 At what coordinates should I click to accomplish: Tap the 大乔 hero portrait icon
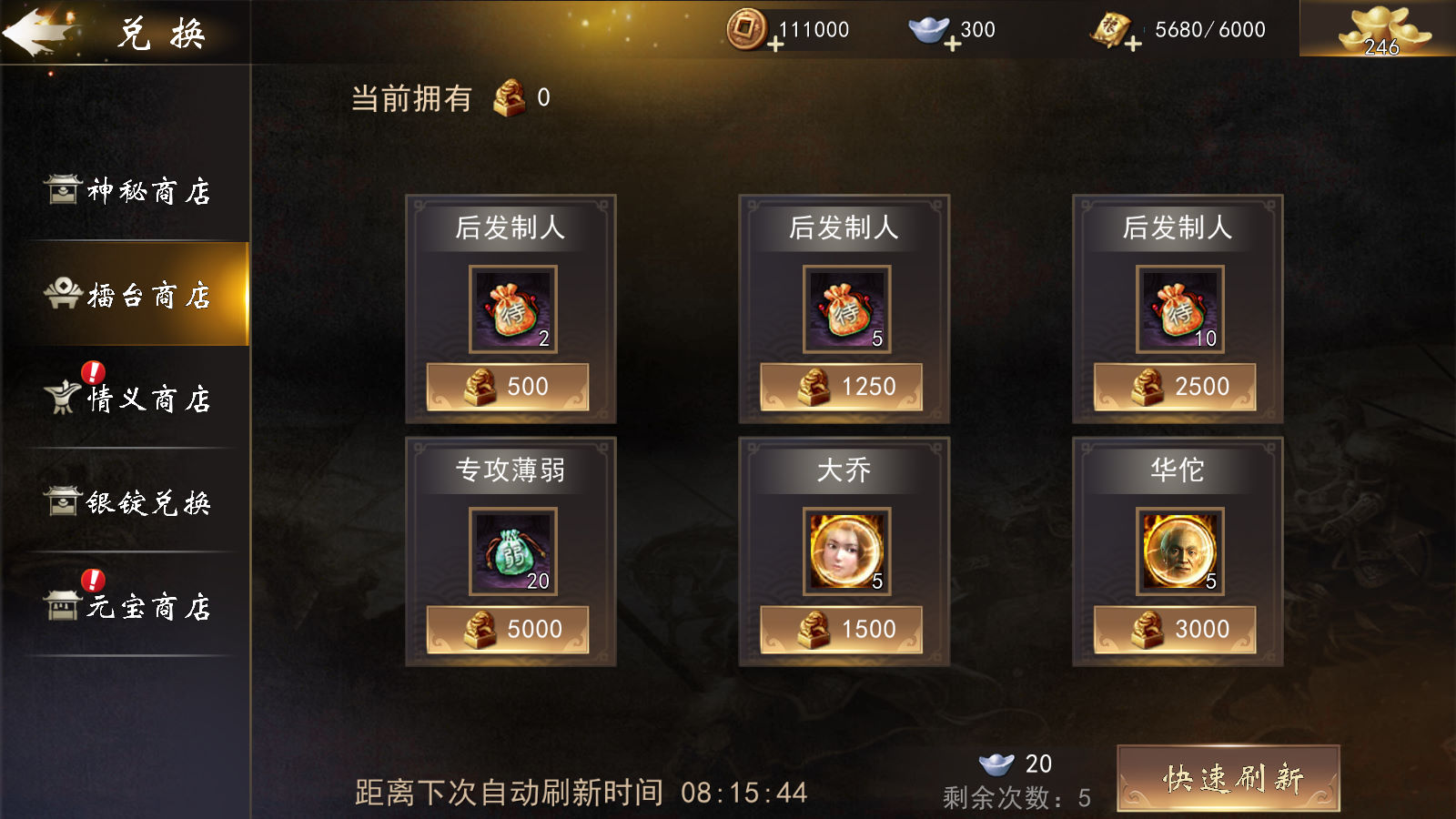(846, 551)
